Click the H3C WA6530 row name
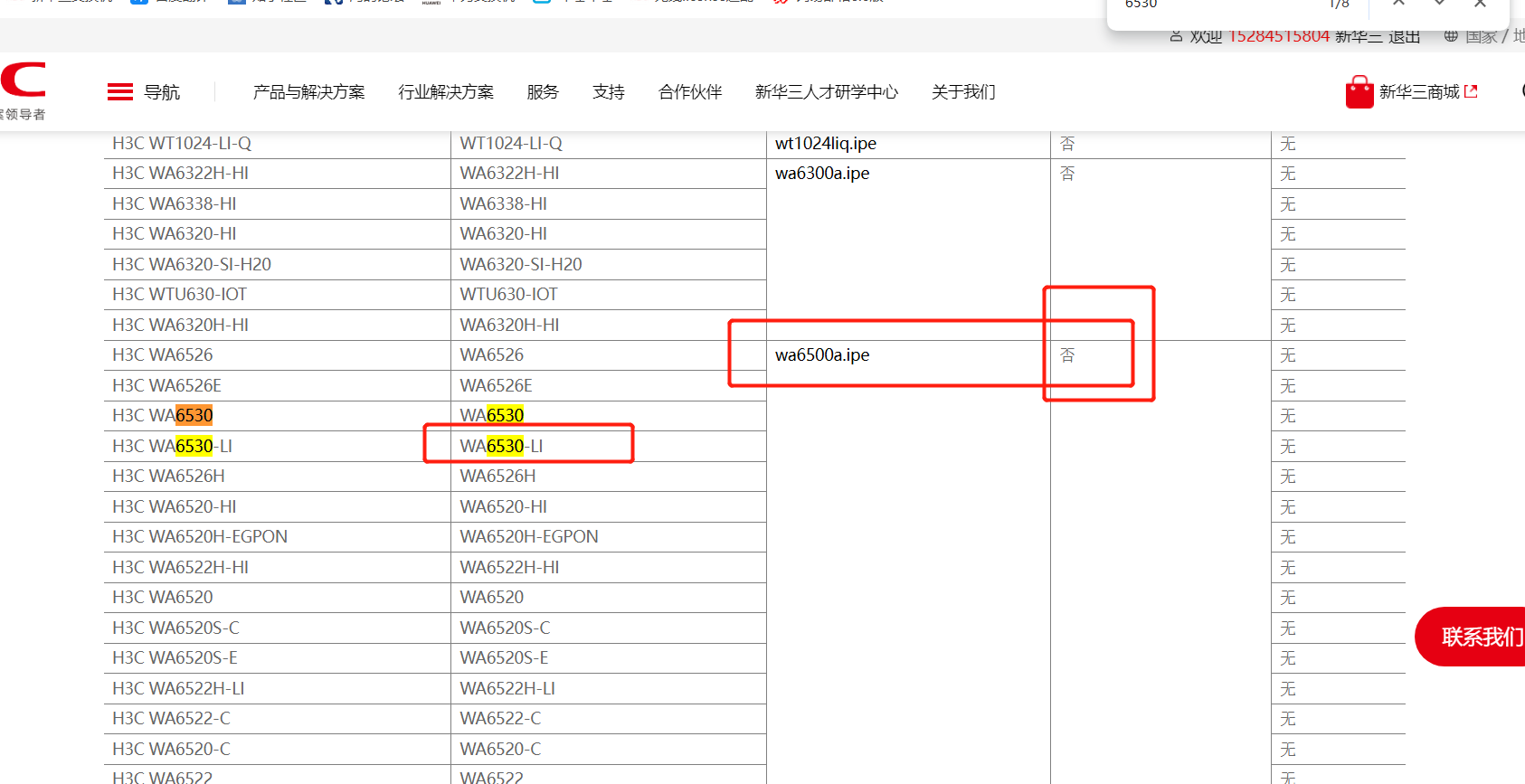This screenshot has width=1525, height=784. point(163,416)
